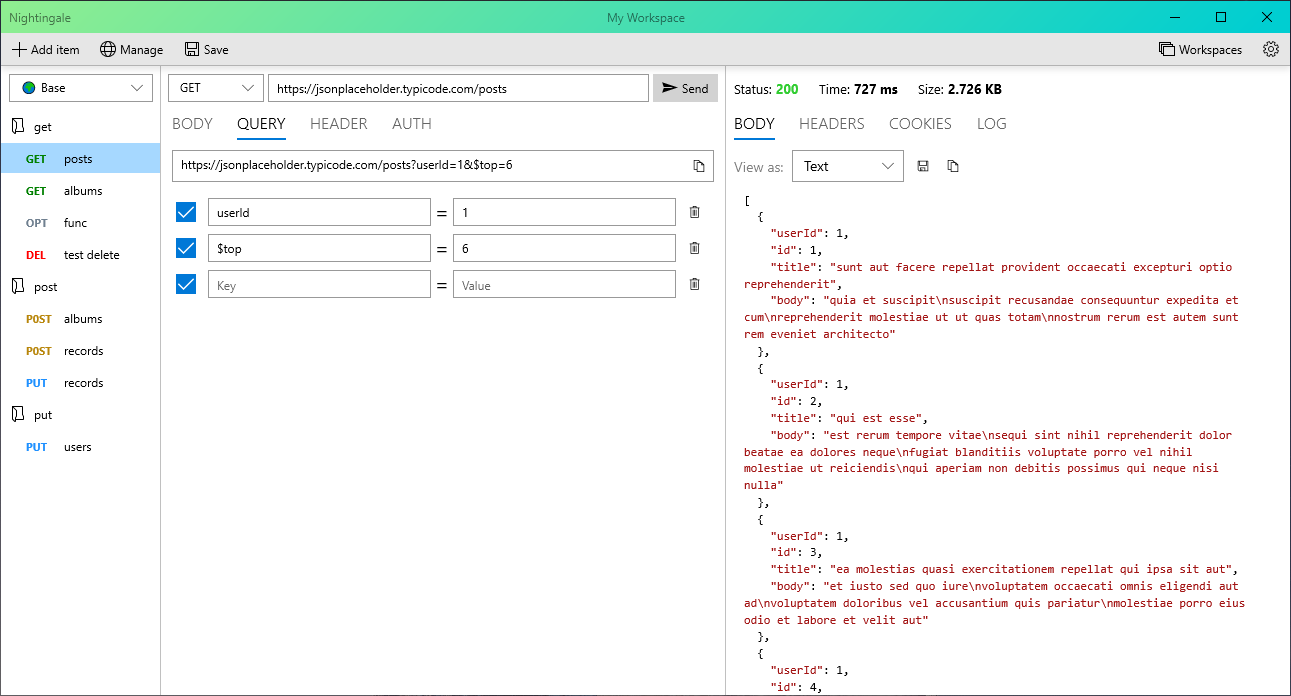The width and height of the screenshot is (1291, 696).
Task: Toggle the checkbox of the empty Key row
Action: point(186,284)
